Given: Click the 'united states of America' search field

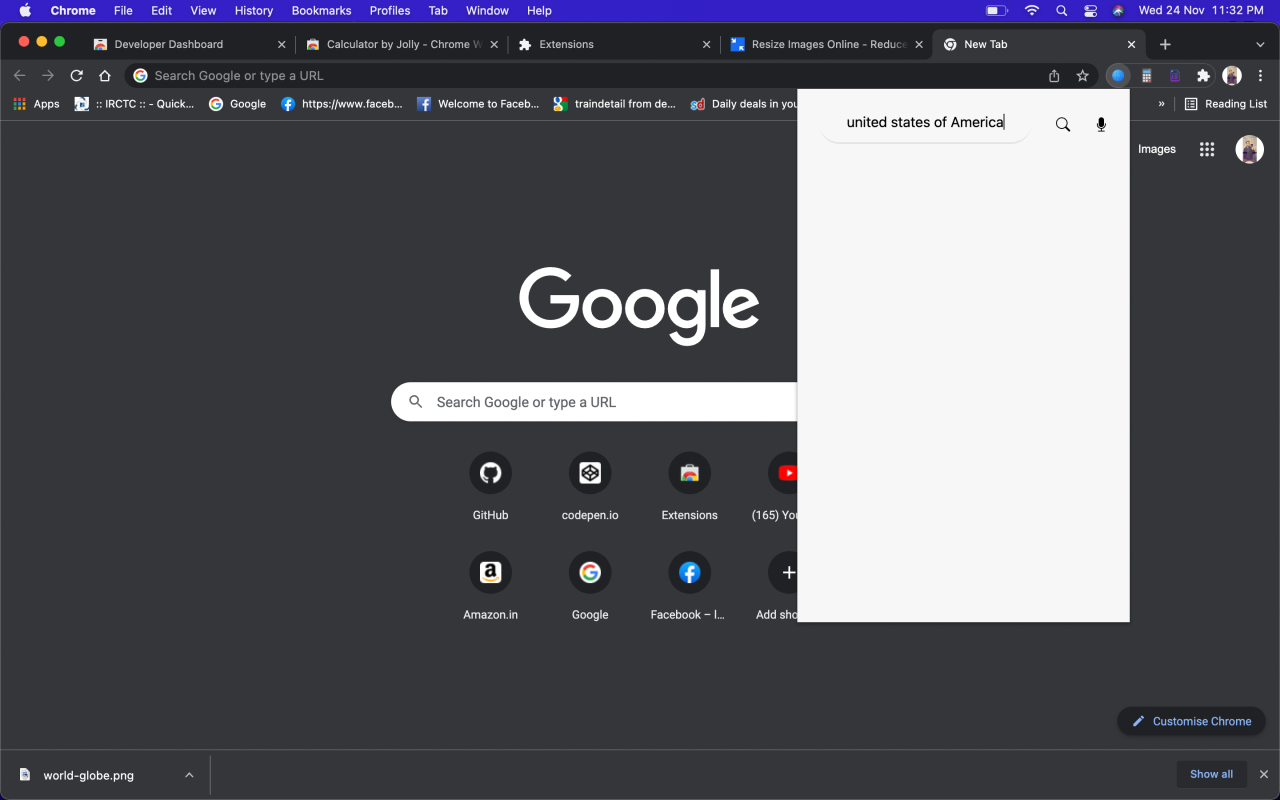Looking at the screenshot, I should pyautogui.click(x=925, y=122).
